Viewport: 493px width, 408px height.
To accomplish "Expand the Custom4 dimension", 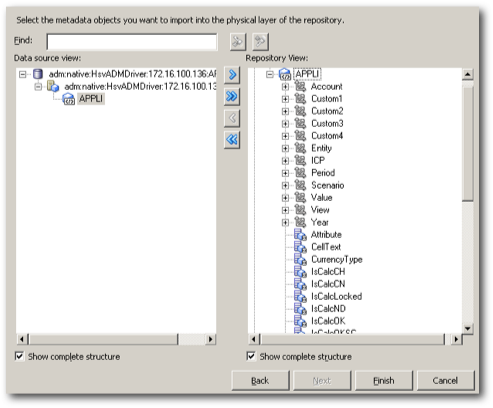I will [x=285, y=136].
